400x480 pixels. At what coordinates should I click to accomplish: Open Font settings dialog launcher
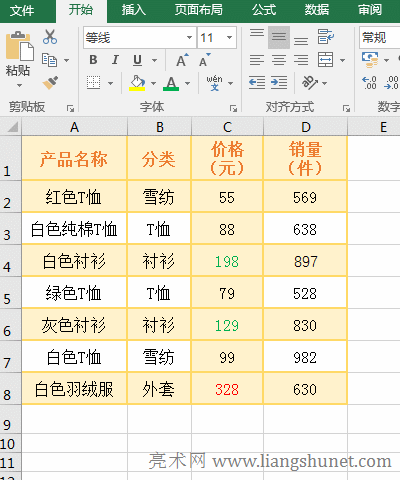233,108
